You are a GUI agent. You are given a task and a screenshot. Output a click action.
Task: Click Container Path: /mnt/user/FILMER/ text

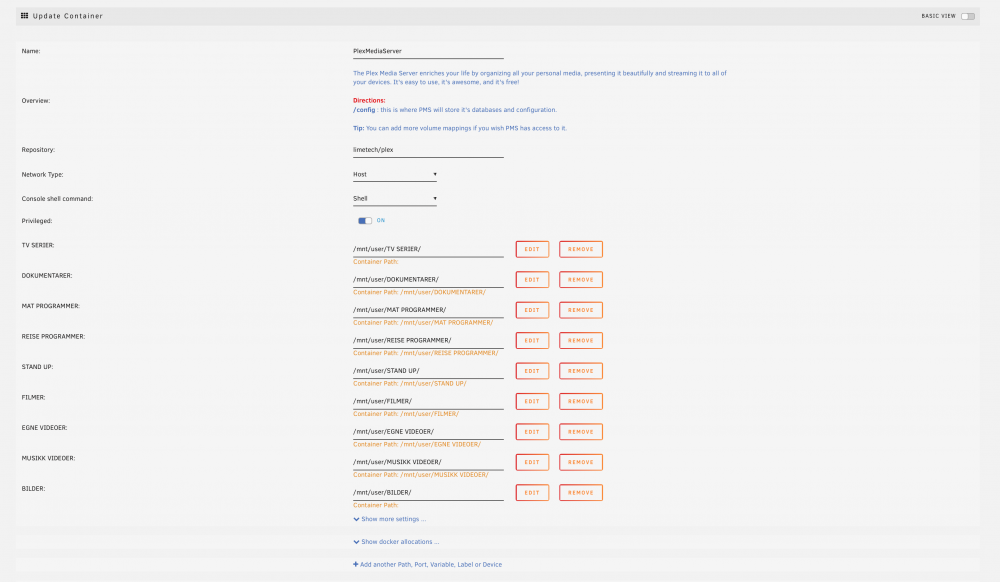pyautogui.click(x=406, y=414)
